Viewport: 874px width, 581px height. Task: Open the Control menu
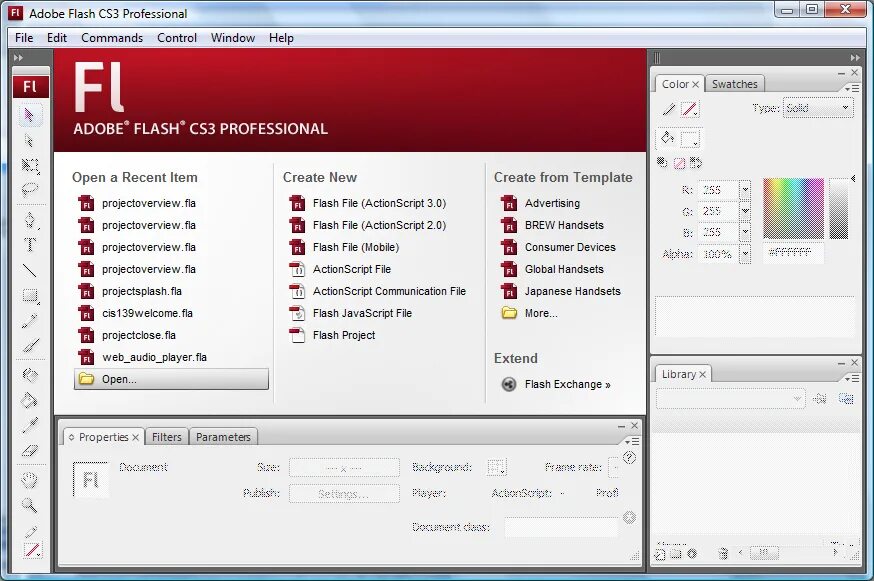pyautogui.click(x=177, y=38)
